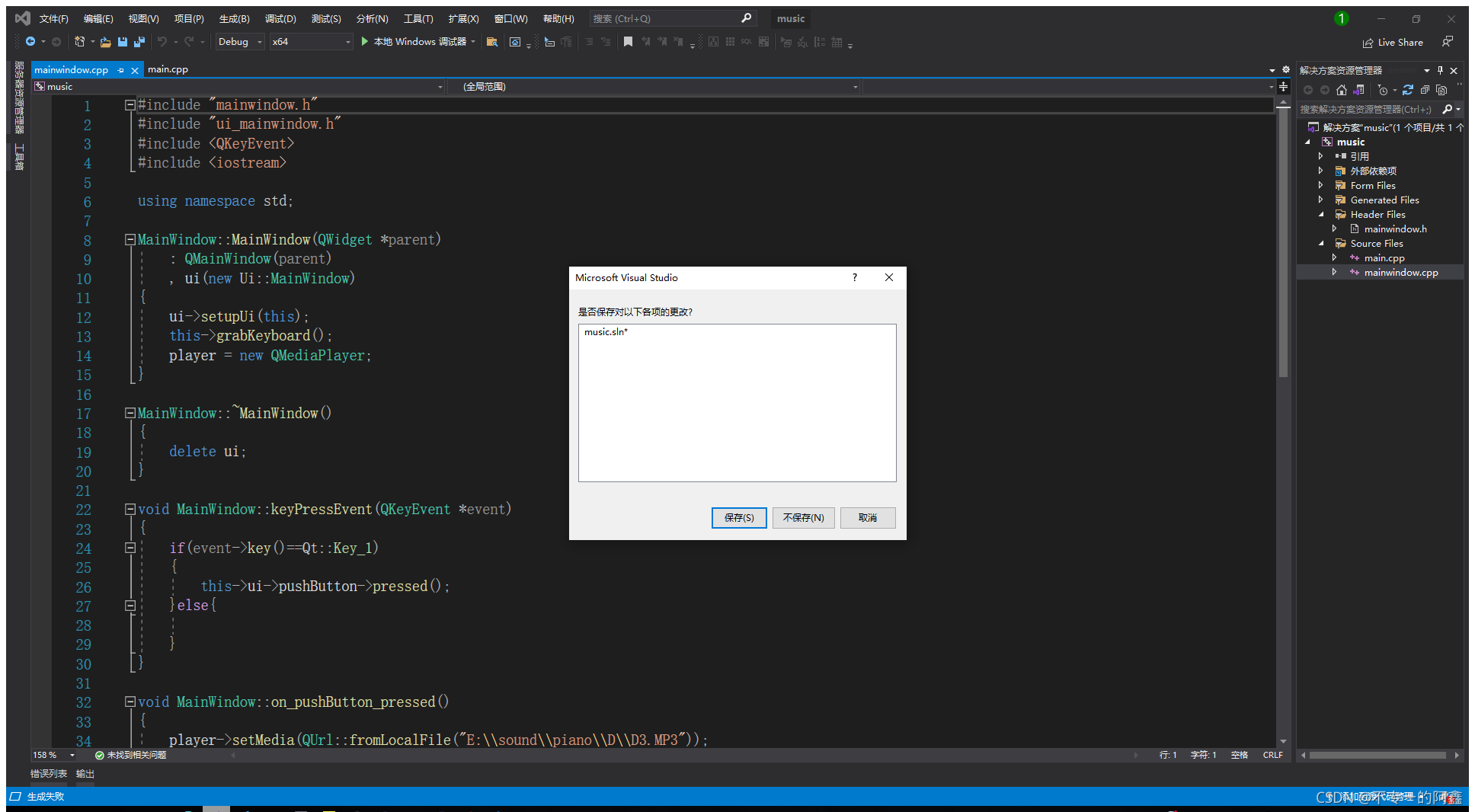
Task: Select music.sln* in the dialog list
Action: coord(606,332)
